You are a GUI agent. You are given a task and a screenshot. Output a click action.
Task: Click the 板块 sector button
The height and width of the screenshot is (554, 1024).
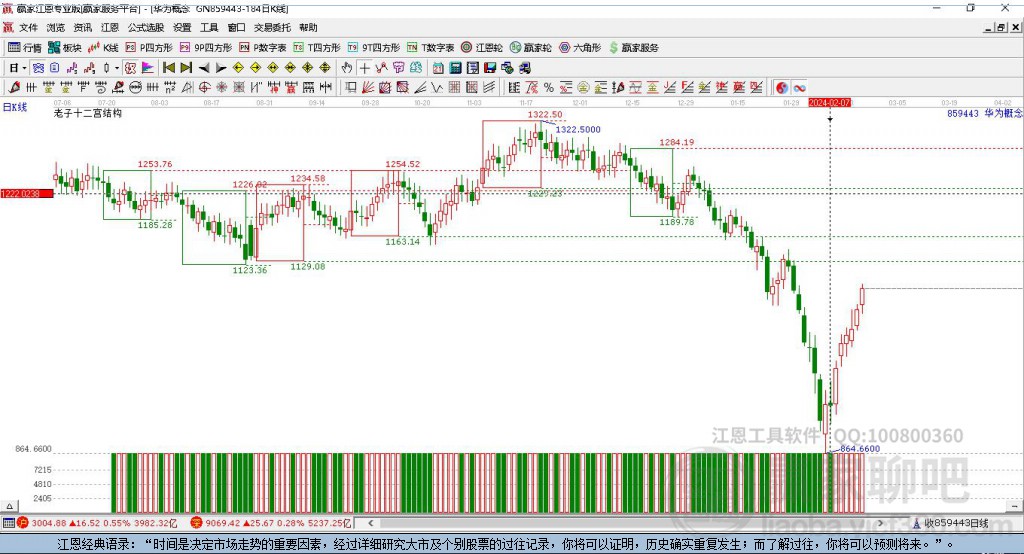(x=65, y=47)
